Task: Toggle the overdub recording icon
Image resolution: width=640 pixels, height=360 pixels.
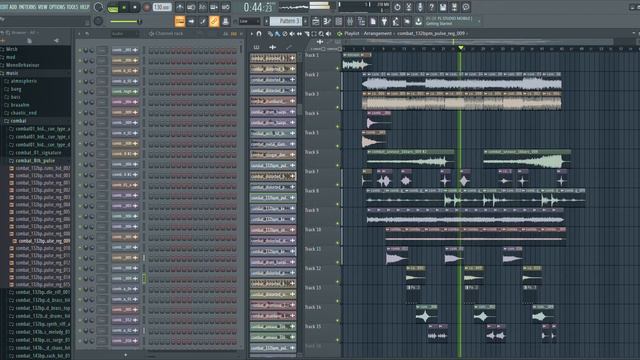Action: click(x=214, y=7)
